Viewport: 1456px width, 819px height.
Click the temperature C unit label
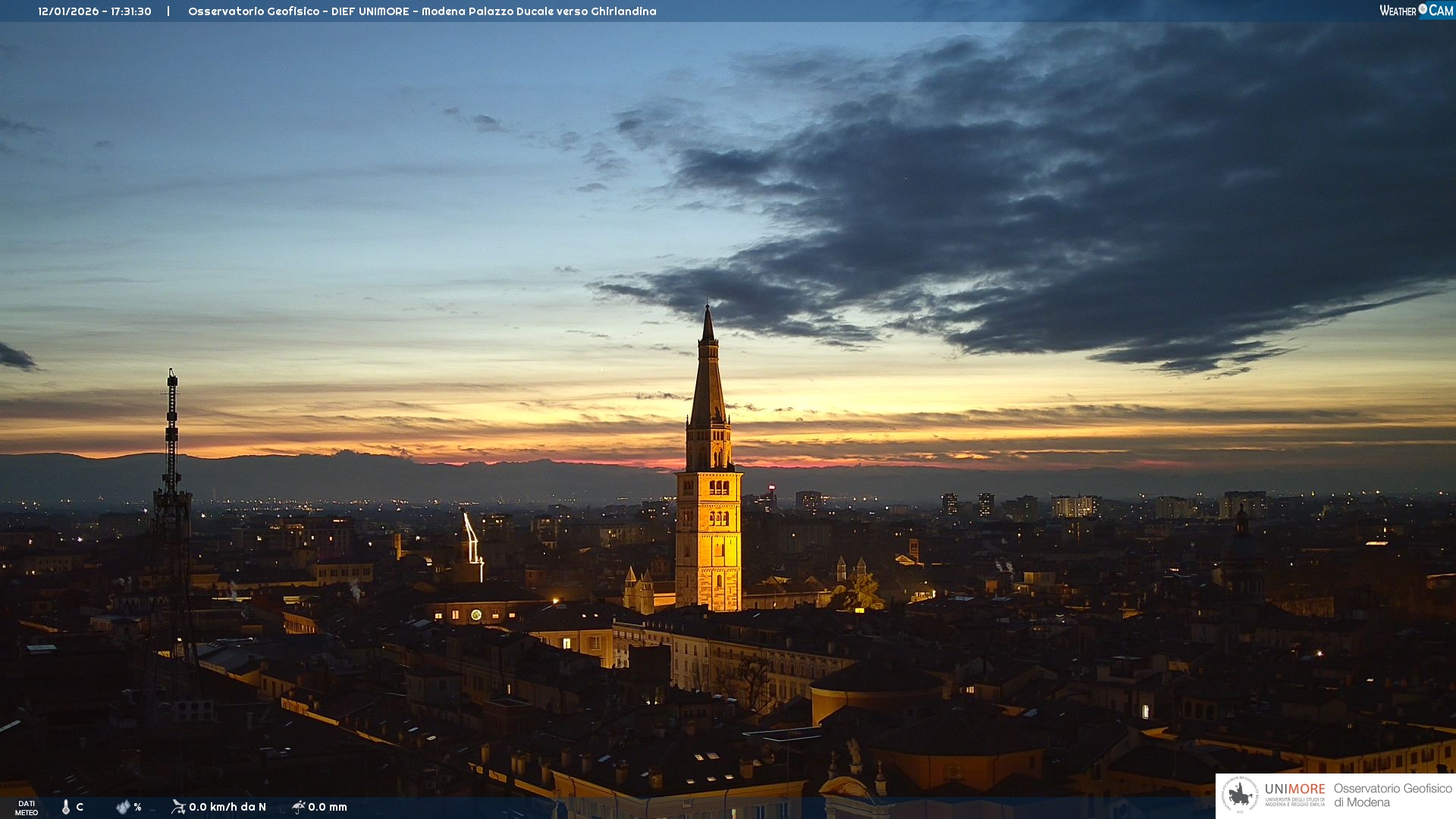coord(80,807)
